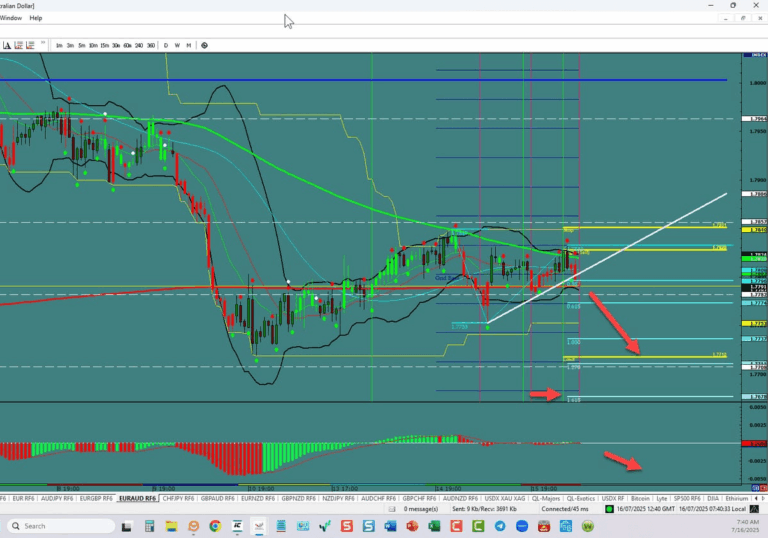Open the GBPAUD RF6 tab

click(x=217, y=498)
